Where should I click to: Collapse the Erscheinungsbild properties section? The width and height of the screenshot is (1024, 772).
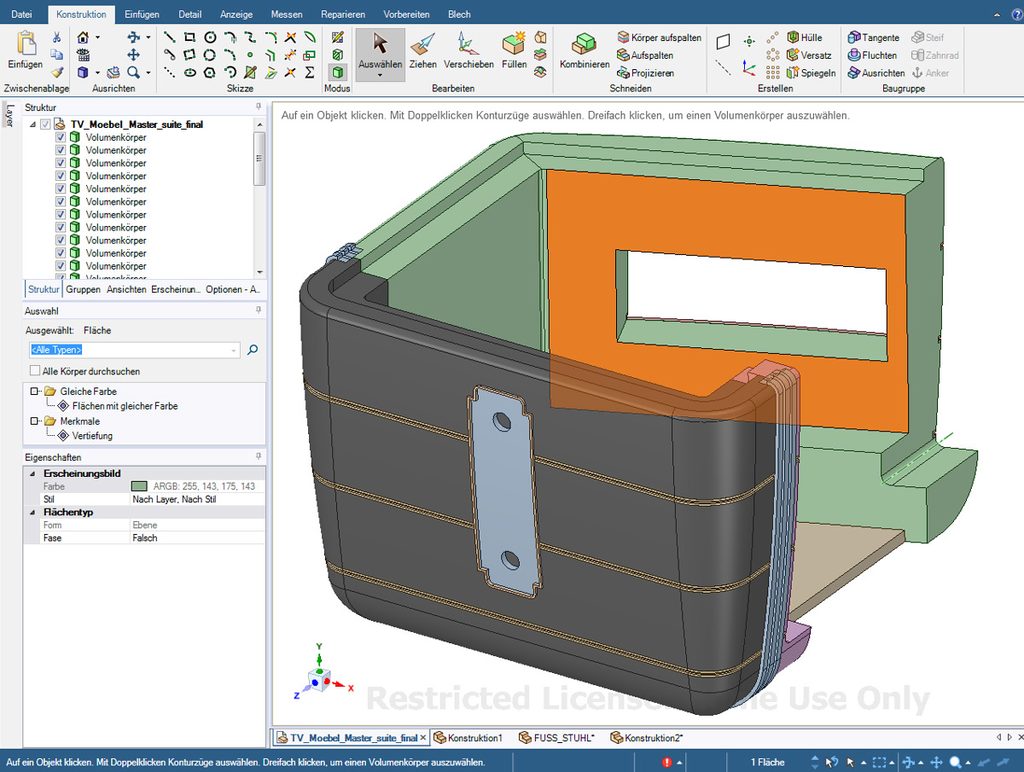click(x=31, y=473)
